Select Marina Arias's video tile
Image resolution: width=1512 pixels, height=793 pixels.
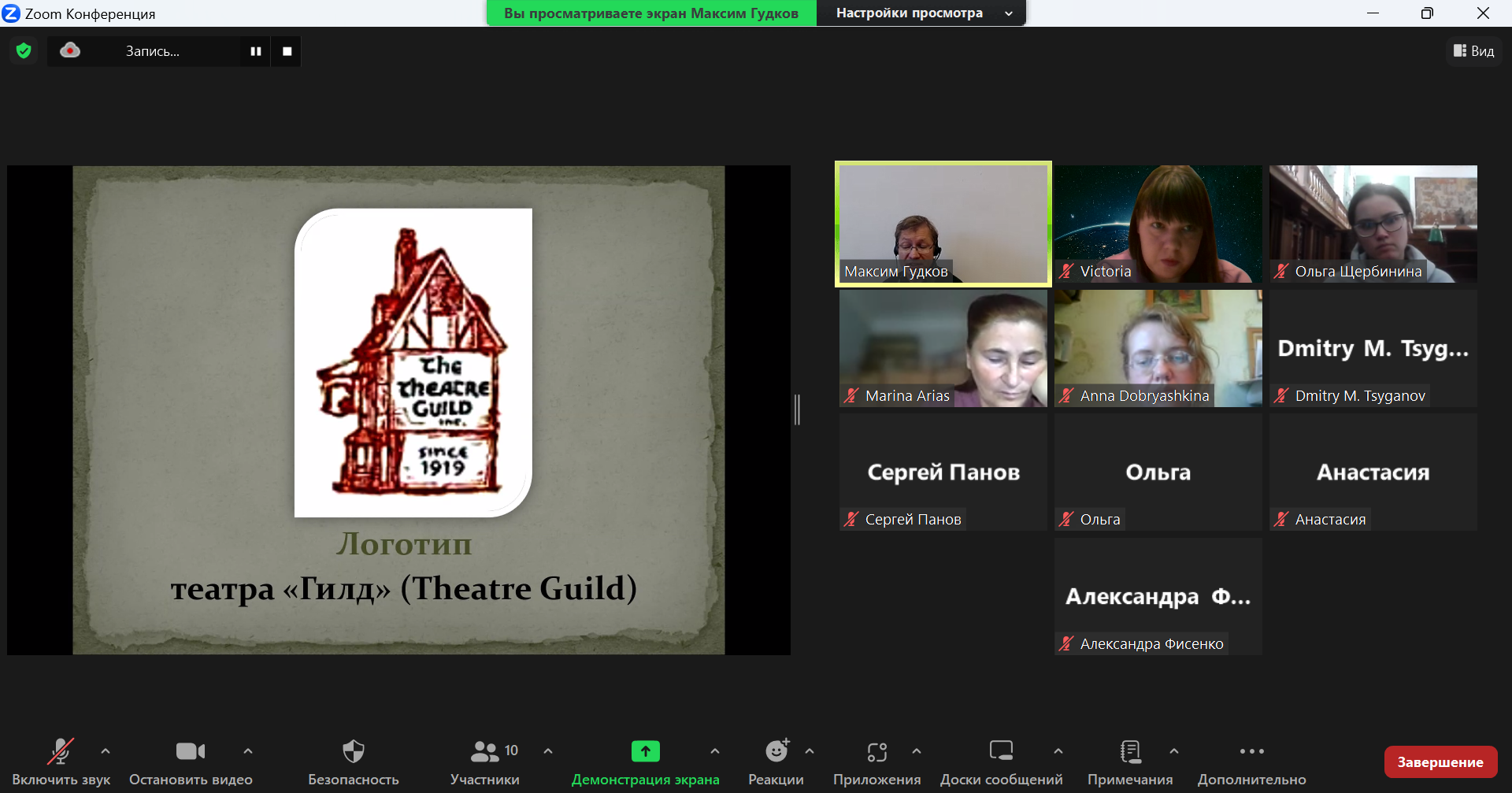pos(943,348)
